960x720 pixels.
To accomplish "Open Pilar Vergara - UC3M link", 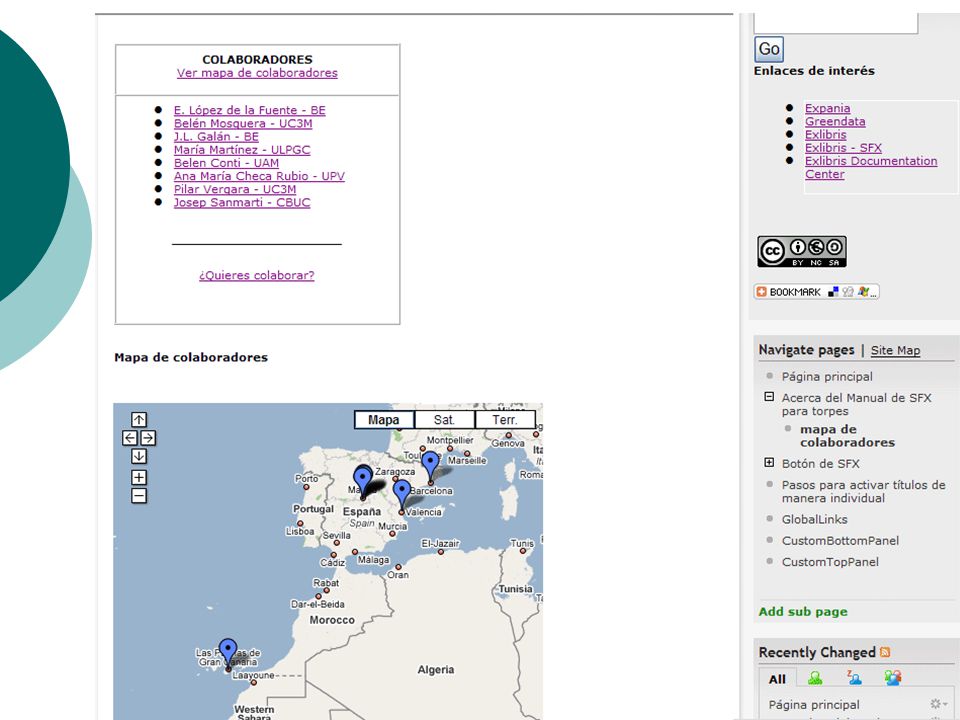I will click(235, 189).
